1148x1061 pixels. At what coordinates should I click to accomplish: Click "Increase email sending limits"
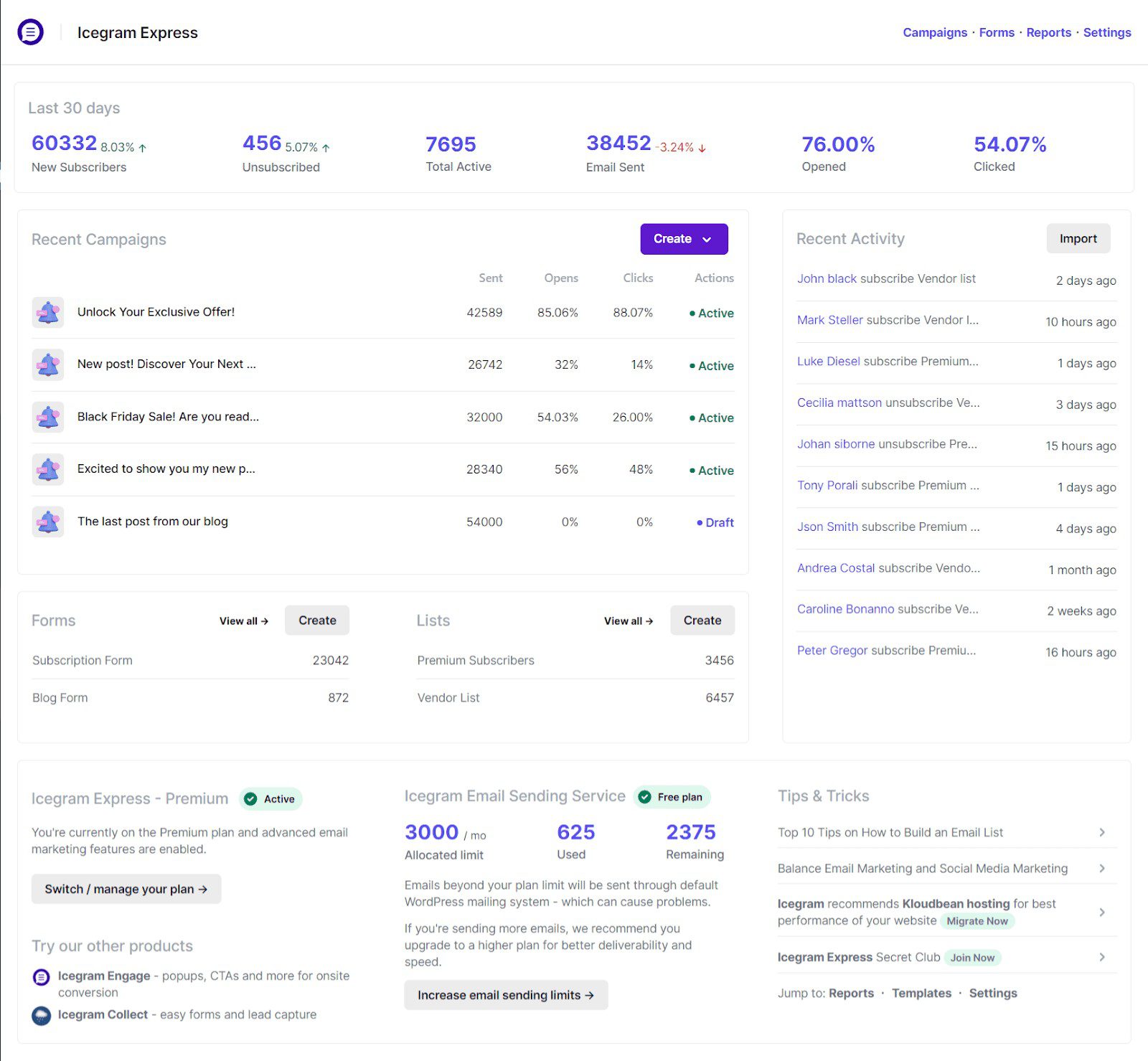tap(505, 995)
